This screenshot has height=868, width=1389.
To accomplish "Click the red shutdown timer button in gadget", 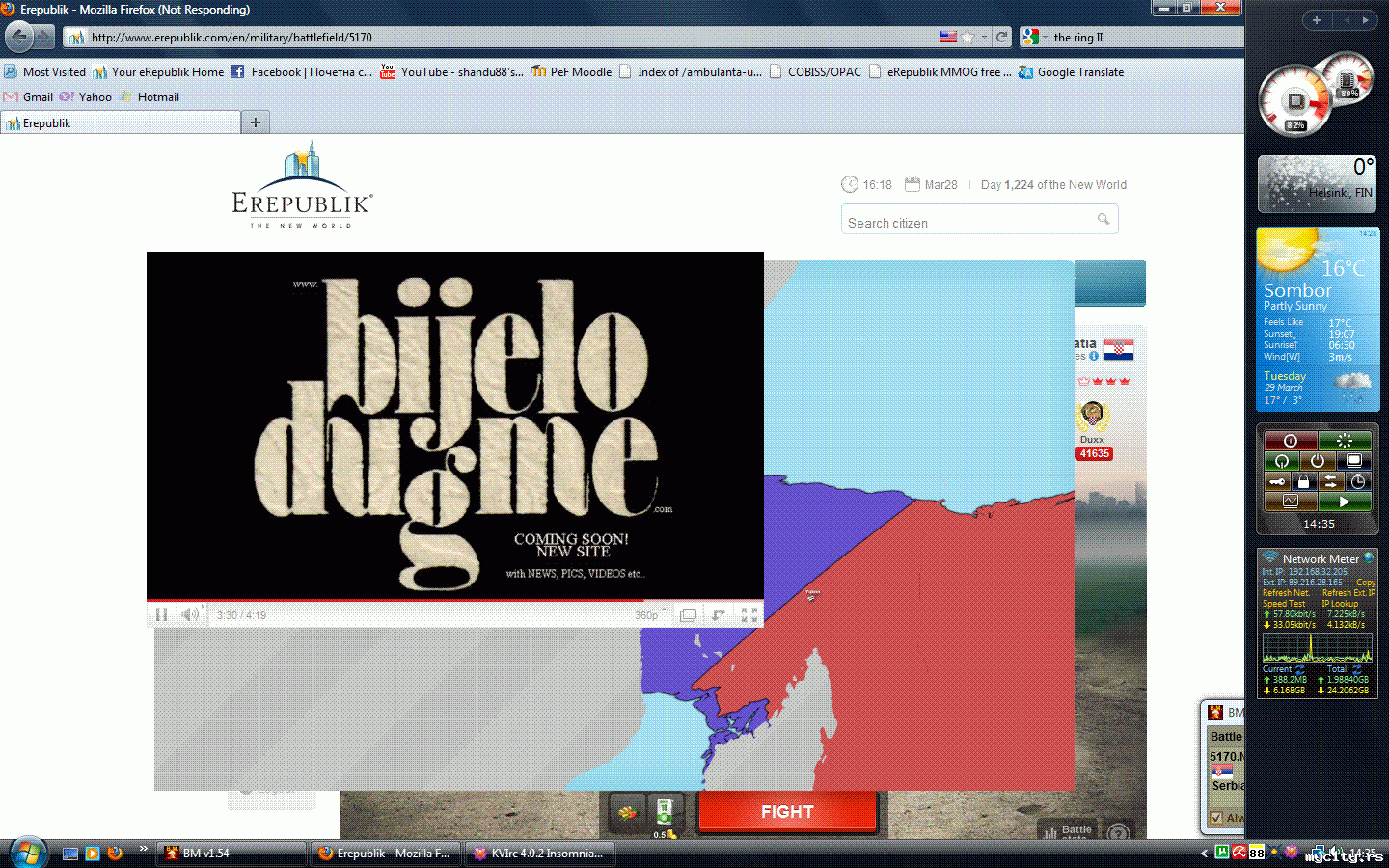I will coord(1290,441).
